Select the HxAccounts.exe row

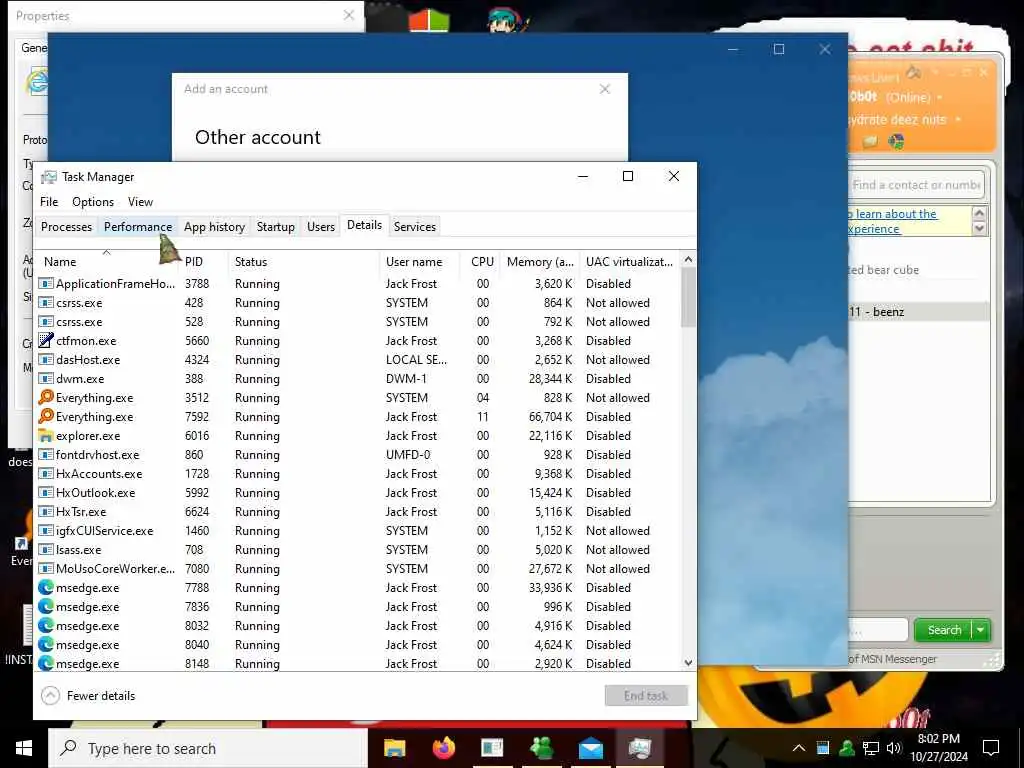[357, 473]
